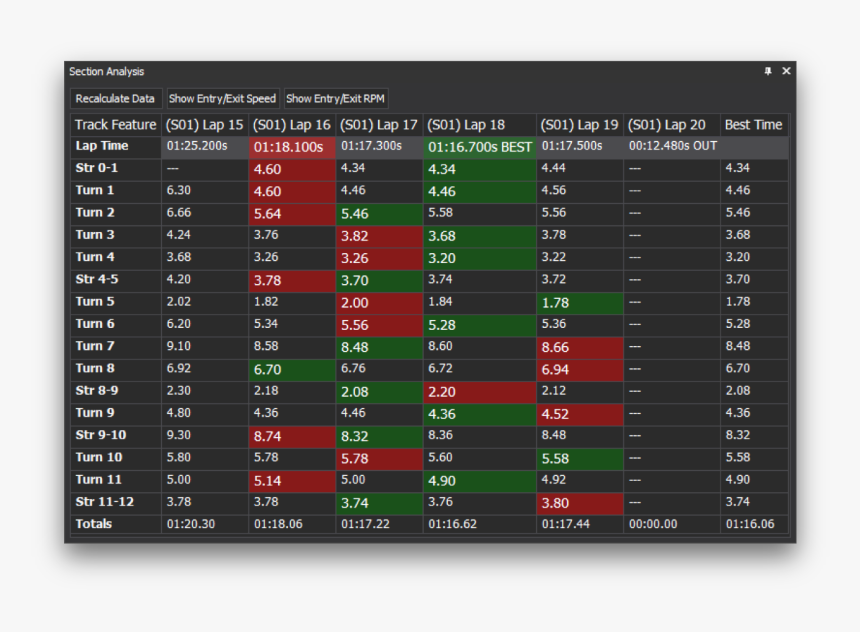Toggle Show Entry/Exit RPM
This screenshot has height=632, width=860.
(335, 99)
